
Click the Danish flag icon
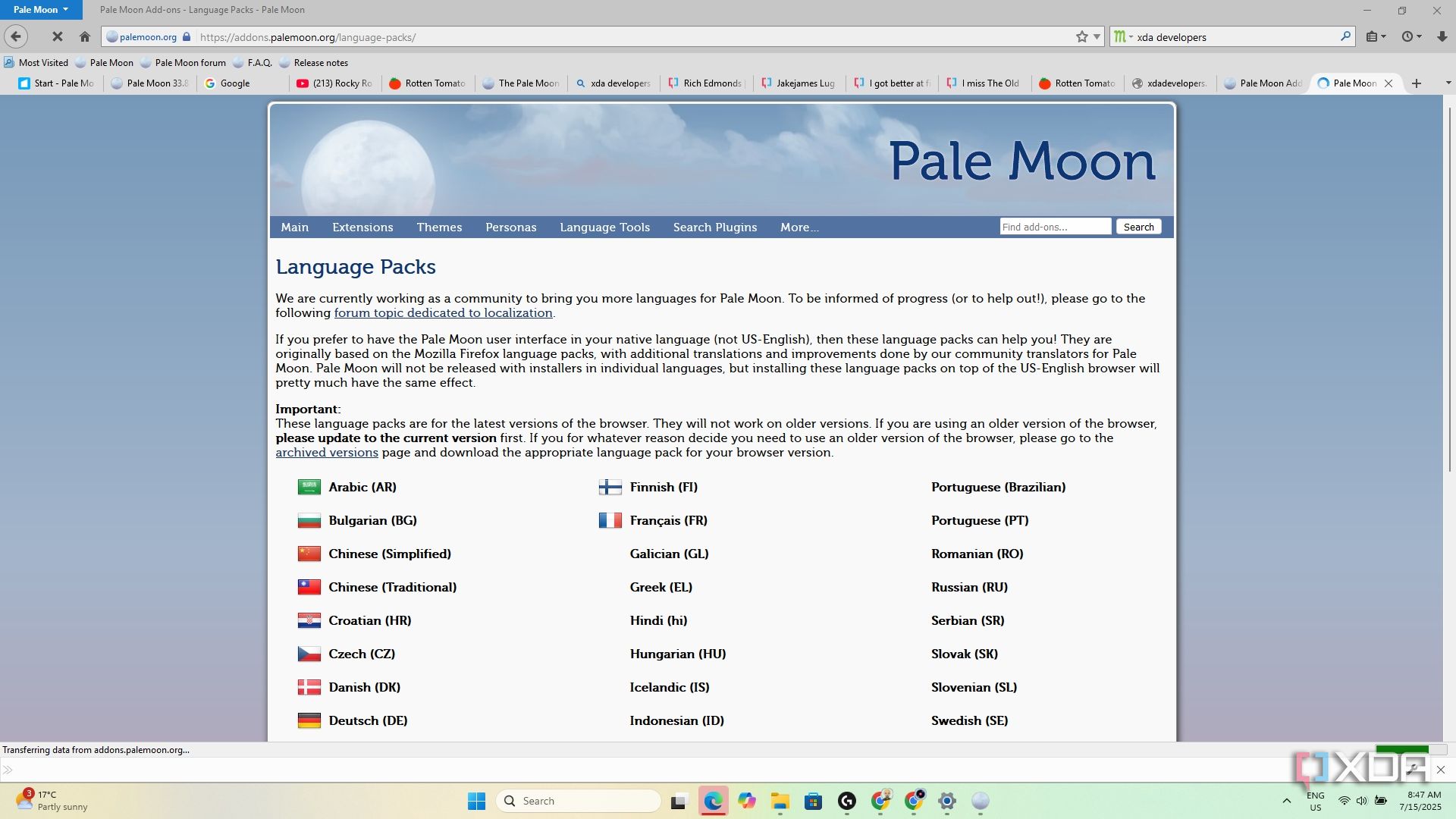(309, 687)
